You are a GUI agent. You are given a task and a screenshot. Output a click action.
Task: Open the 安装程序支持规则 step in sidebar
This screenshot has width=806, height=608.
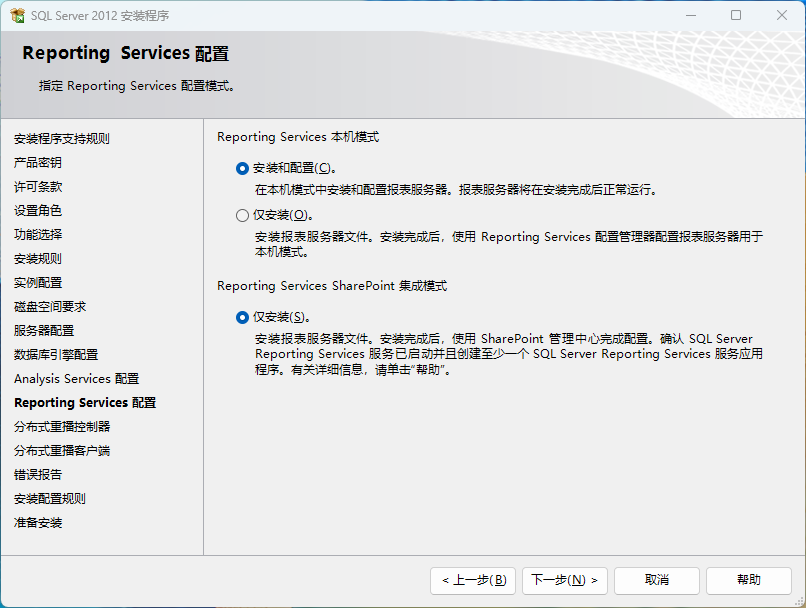click(62, 139)
